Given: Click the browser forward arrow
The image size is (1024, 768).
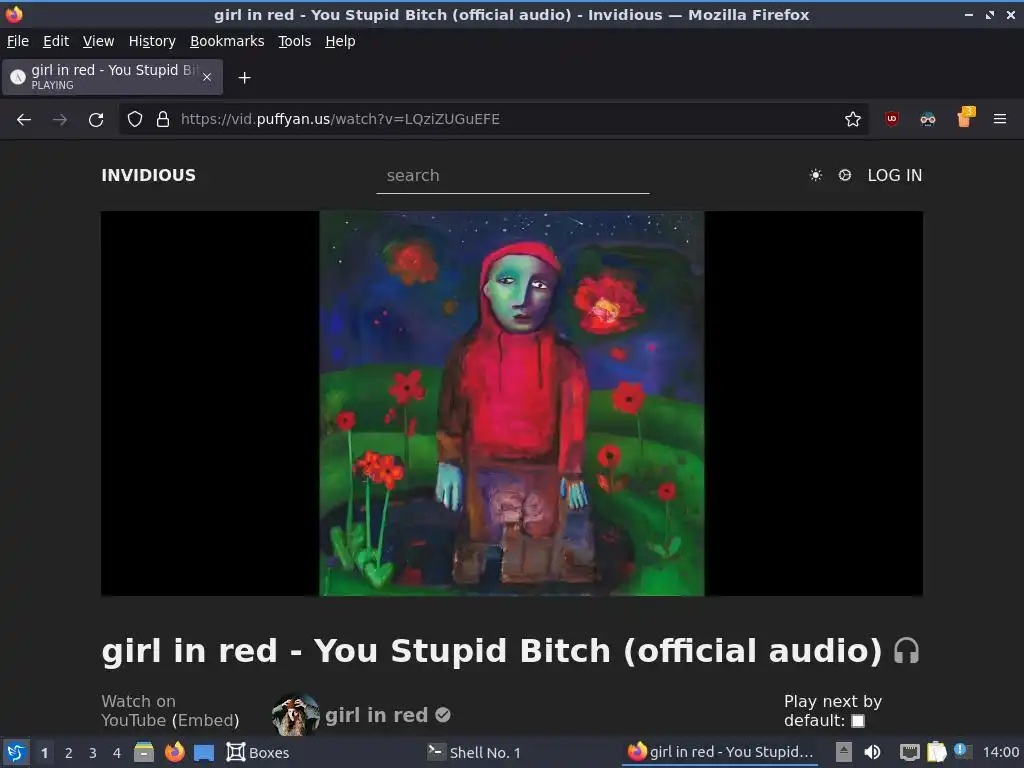Looking at the screenshot, I should [x=59, y=120].
